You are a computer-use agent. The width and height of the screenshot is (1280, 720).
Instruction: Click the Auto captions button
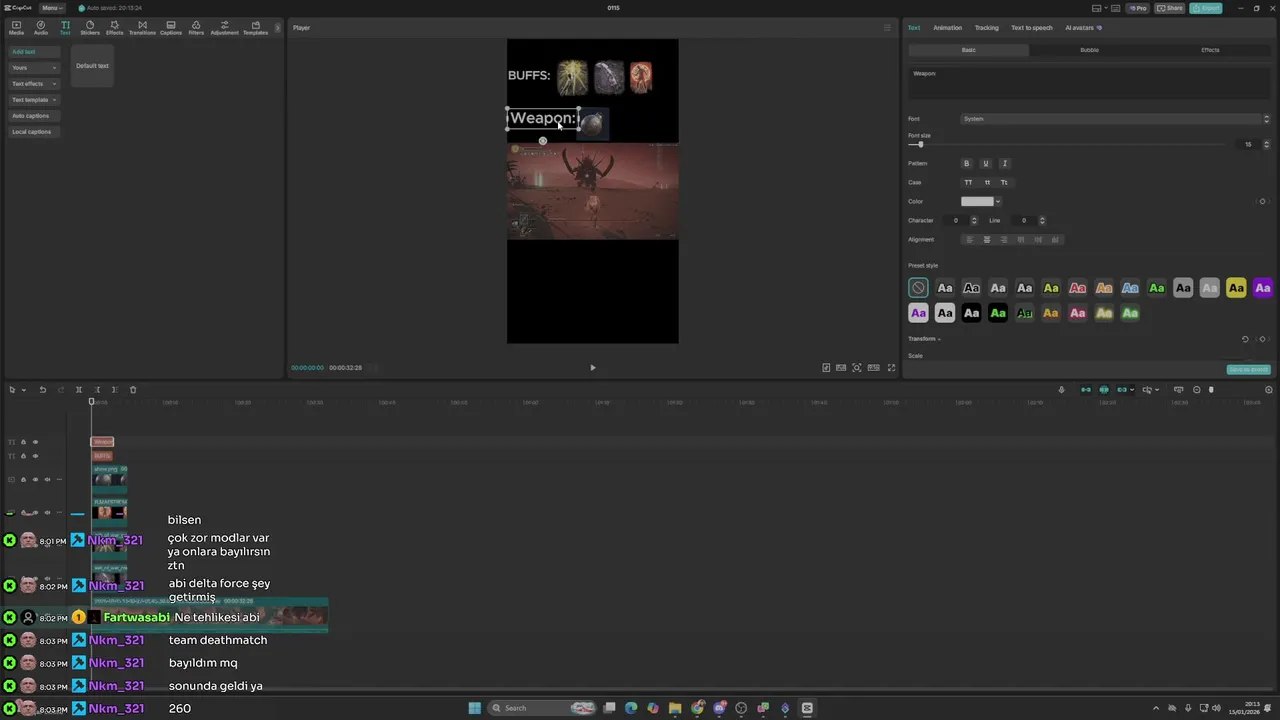(34, 116)
